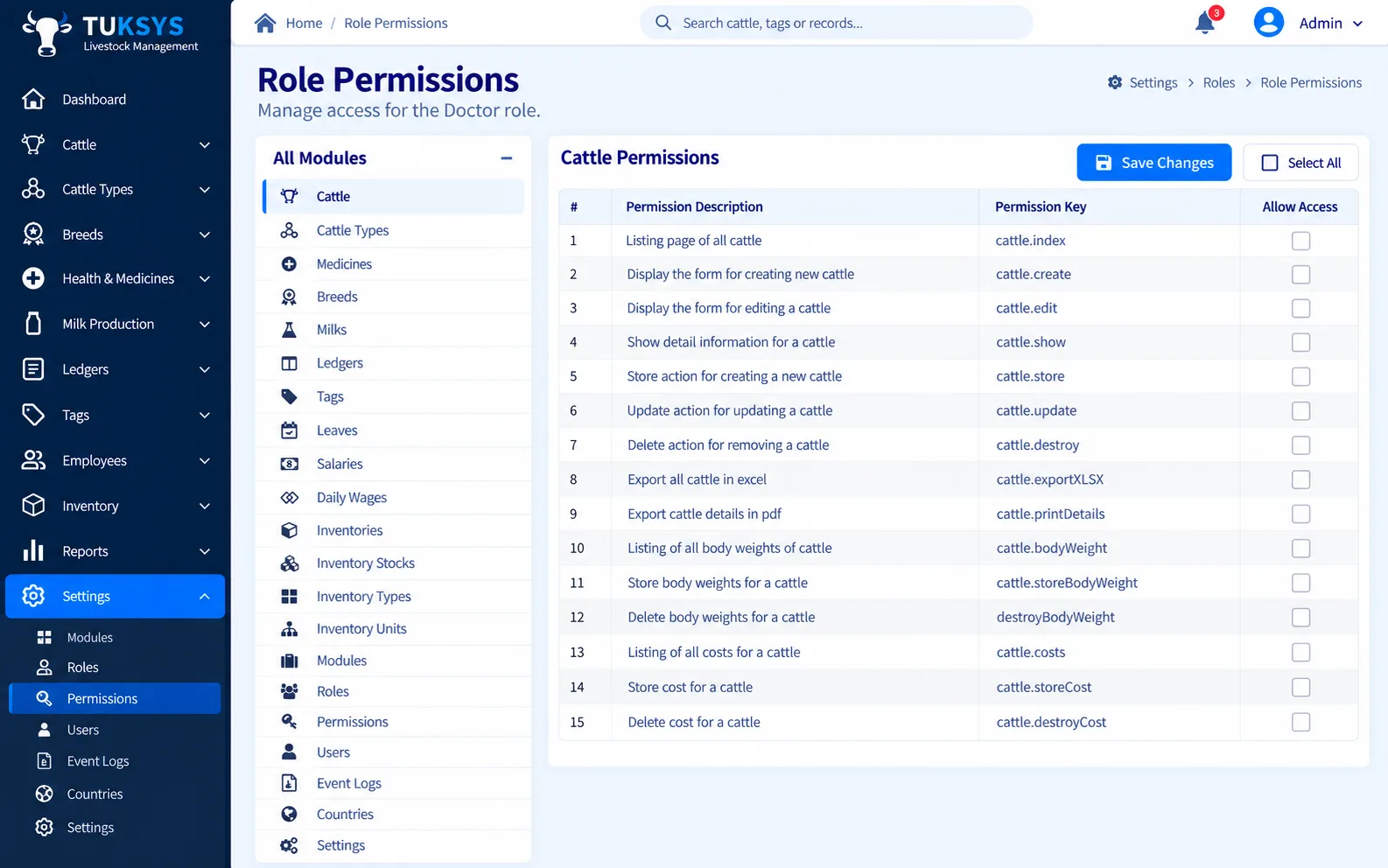Go to Home breadcrumb link

point(304,23)
